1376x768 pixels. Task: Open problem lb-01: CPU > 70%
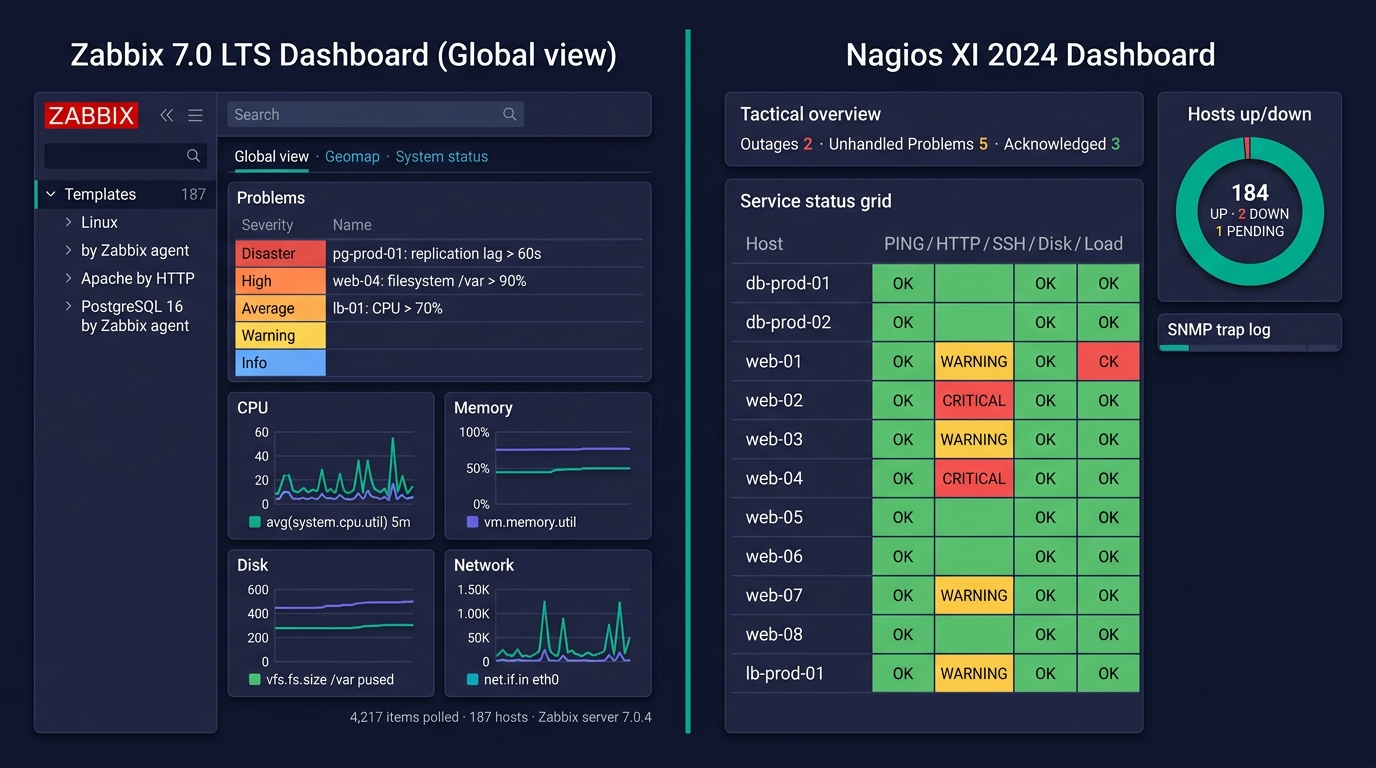click(x=388, y=308)
